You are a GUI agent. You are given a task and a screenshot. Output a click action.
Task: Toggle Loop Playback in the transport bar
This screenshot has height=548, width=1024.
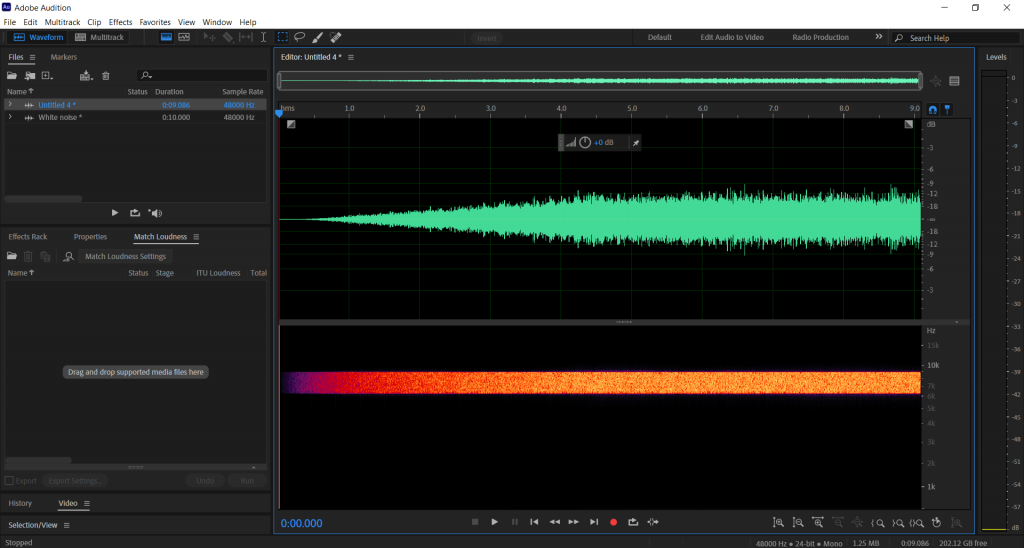[x=632, y=522]
